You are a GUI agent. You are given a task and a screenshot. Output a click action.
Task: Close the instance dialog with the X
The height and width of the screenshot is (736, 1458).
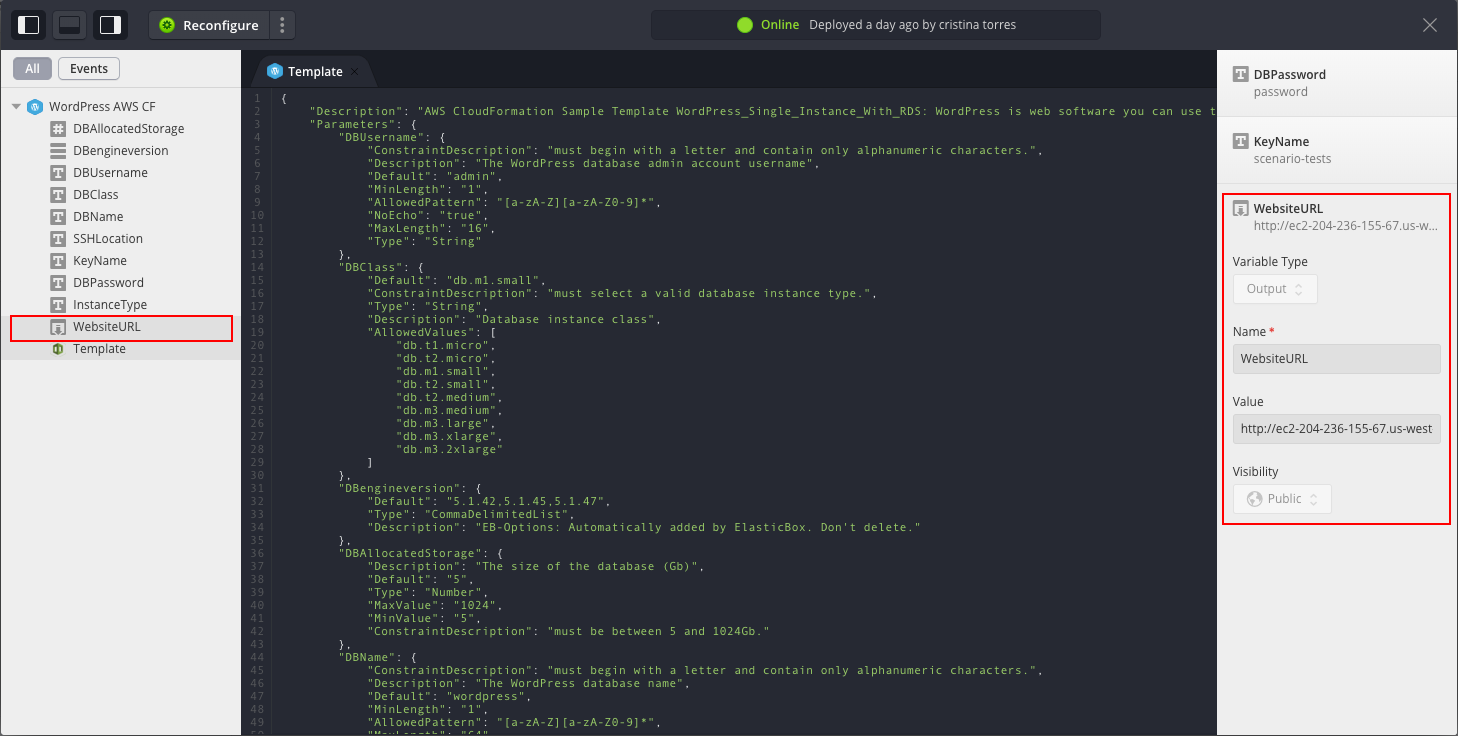click(x=1430, y=25)
